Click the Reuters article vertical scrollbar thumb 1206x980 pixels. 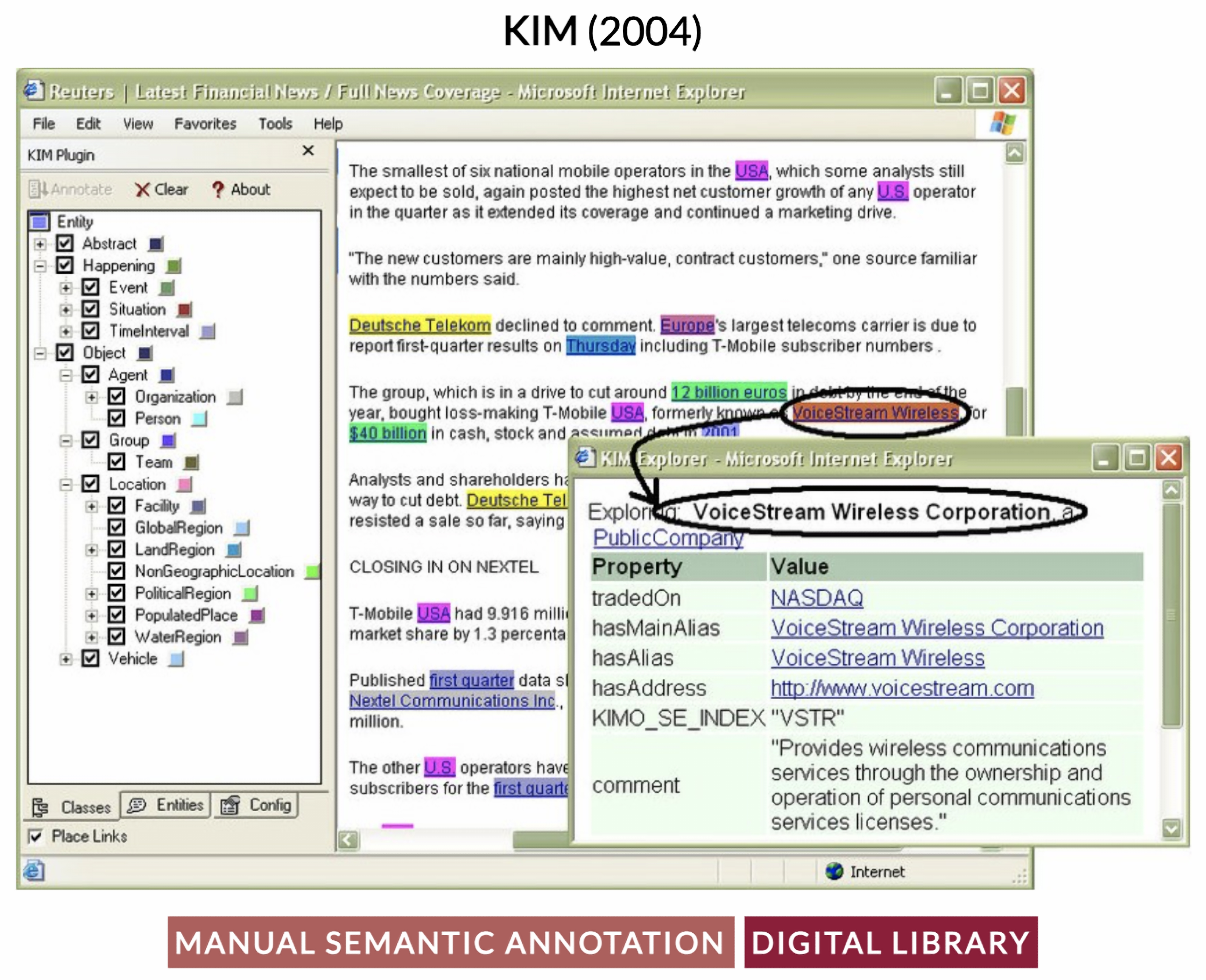(x=1014, y=411)
